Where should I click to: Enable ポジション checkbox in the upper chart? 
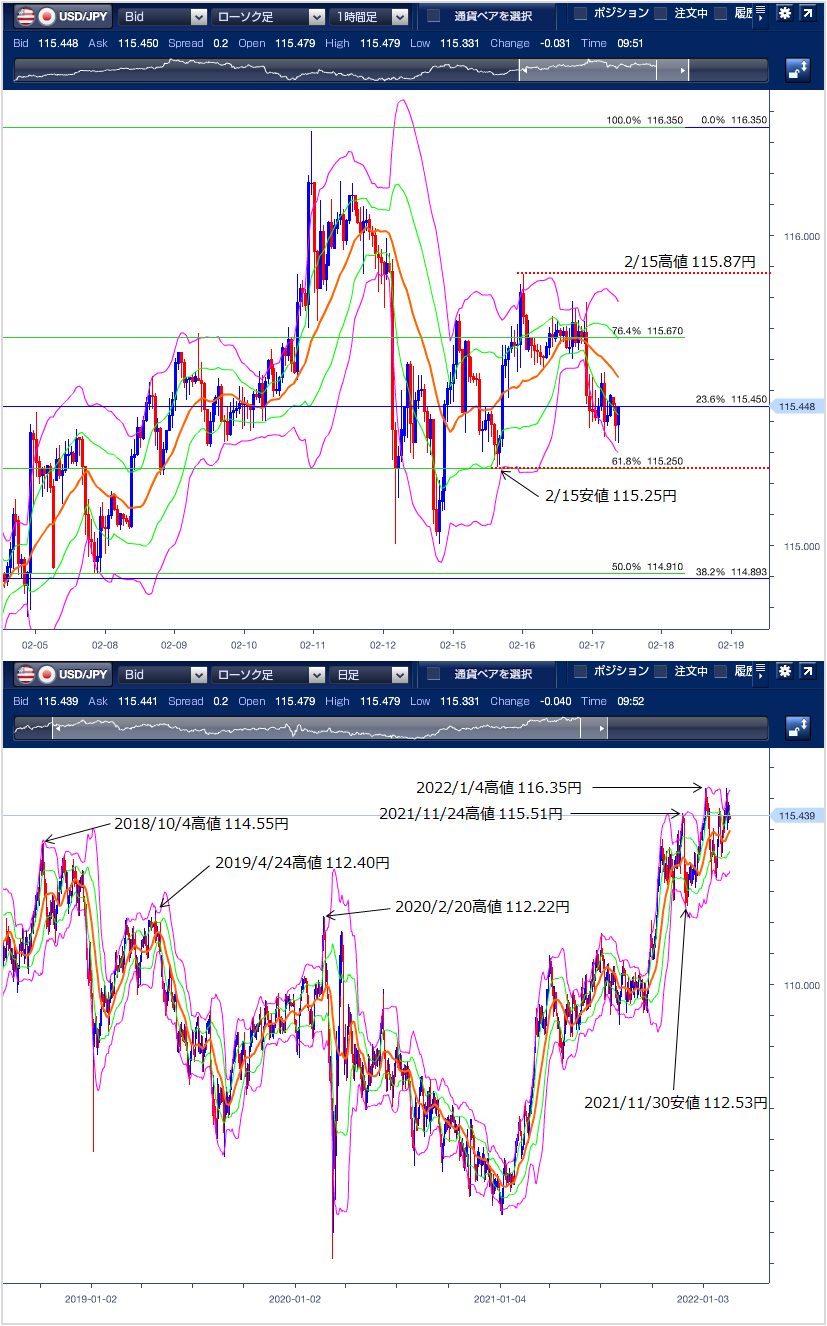pyautogui.click(x=580, y=14)
